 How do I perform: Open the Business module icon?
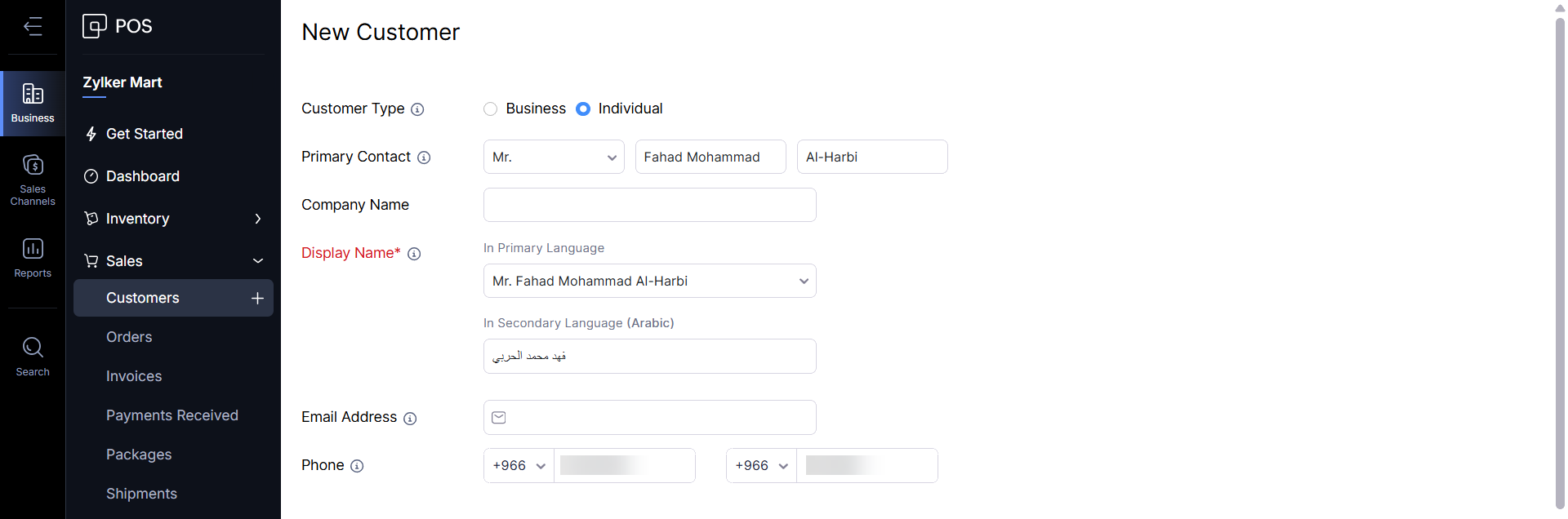33,103
